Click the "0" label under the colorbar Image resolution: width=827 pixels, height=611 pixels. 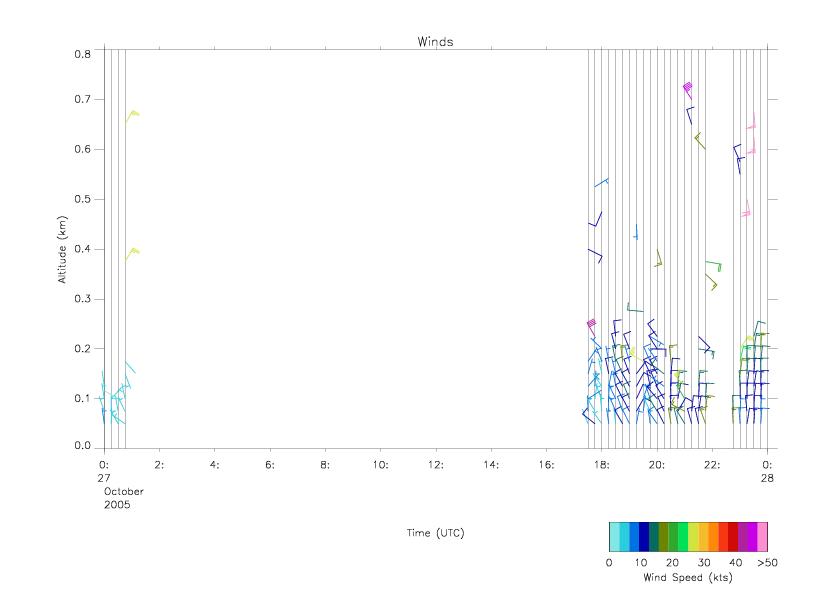tap(609, 562)
